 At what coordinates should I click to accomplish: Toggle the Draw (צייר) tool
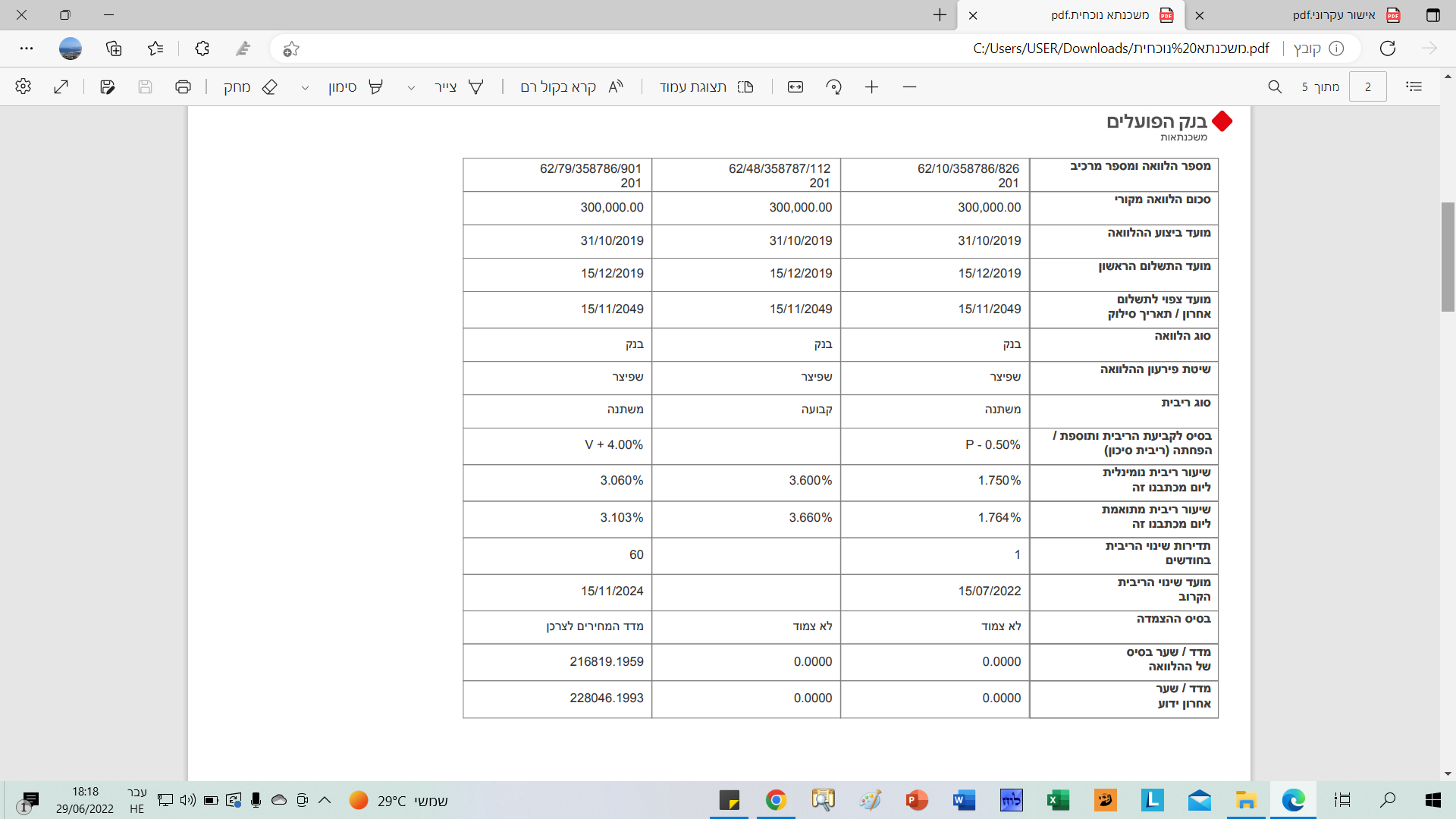(459, 87)
